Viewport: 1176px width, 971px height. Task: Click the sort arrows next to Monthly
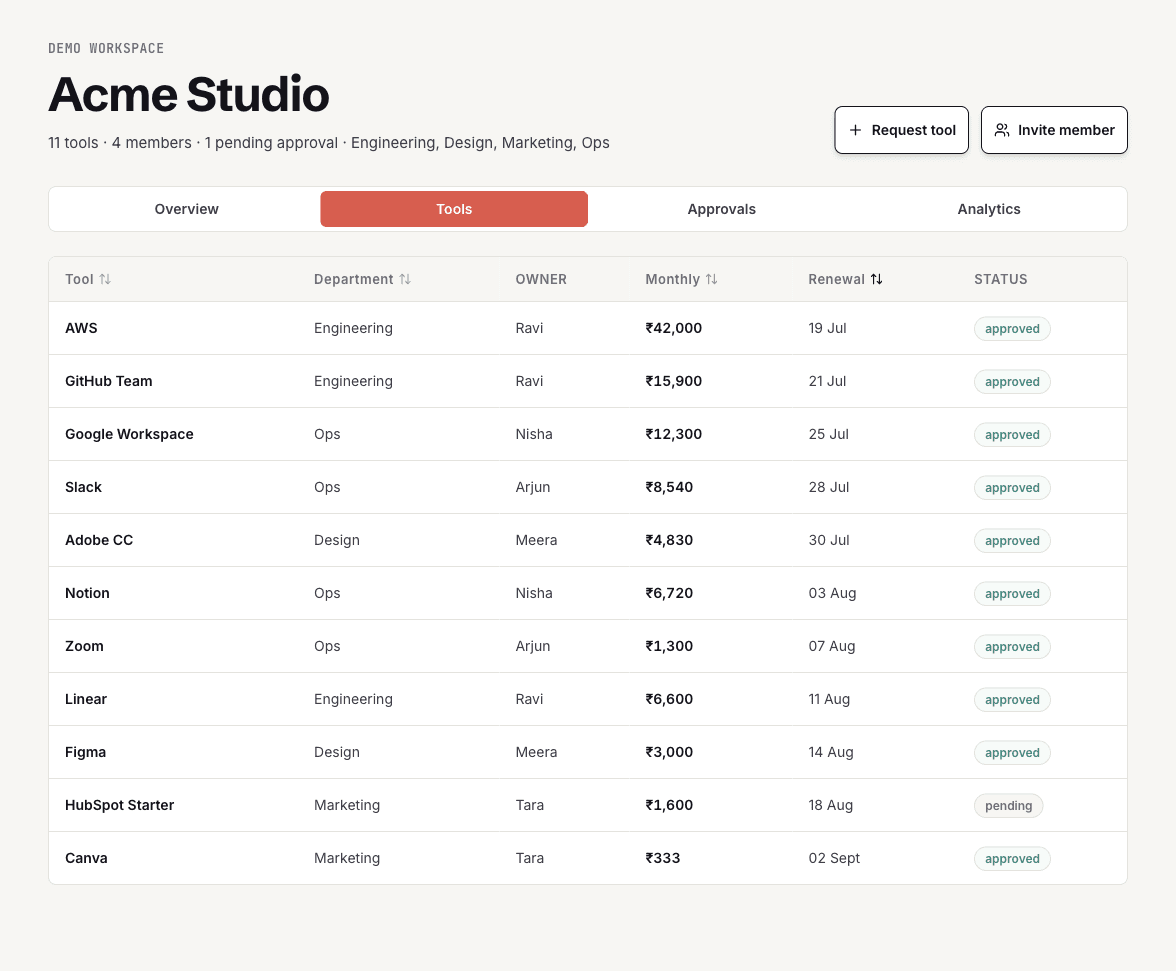point(712,279)
